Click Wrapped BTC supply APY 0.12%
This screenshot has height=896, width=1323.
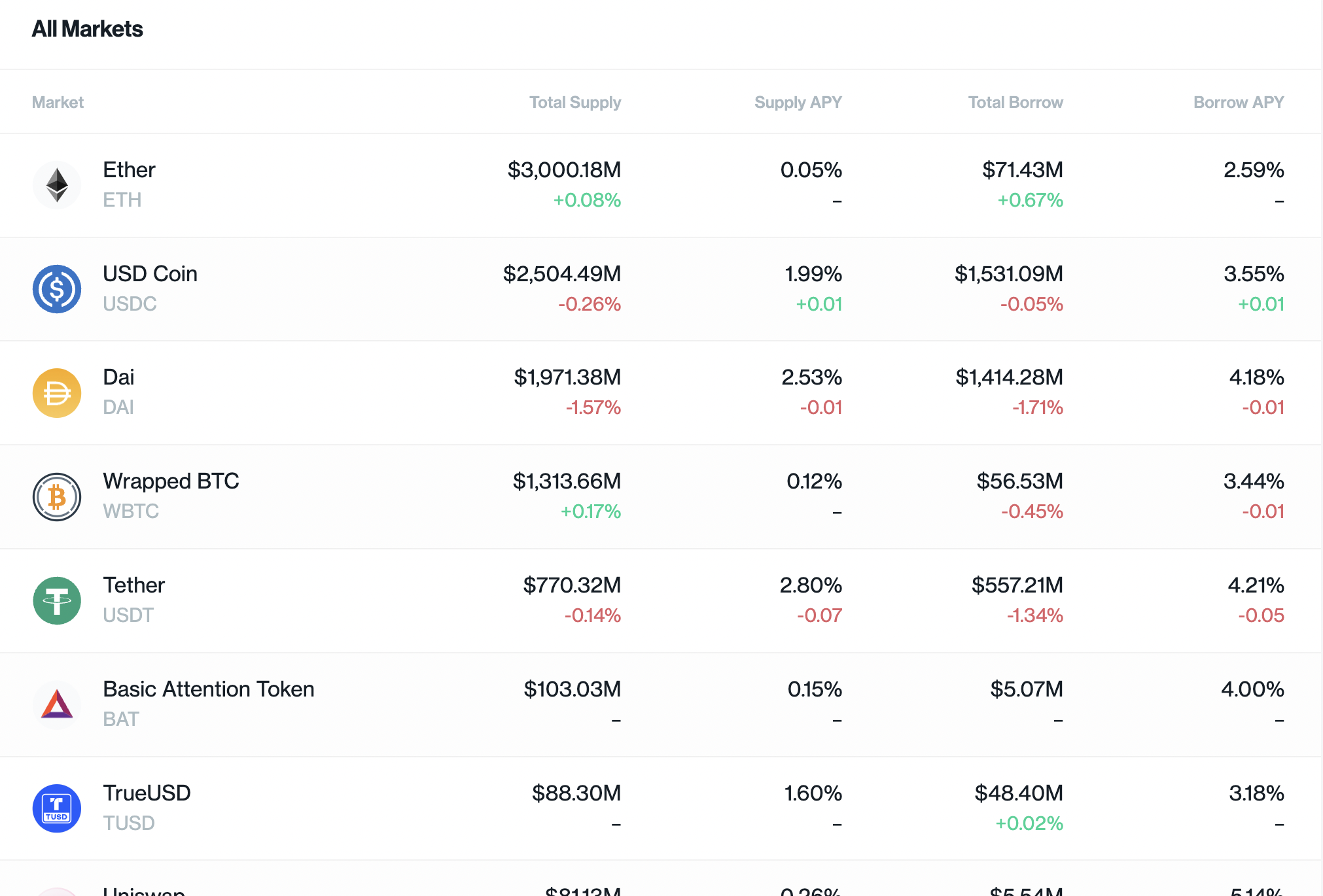point(815,481)
